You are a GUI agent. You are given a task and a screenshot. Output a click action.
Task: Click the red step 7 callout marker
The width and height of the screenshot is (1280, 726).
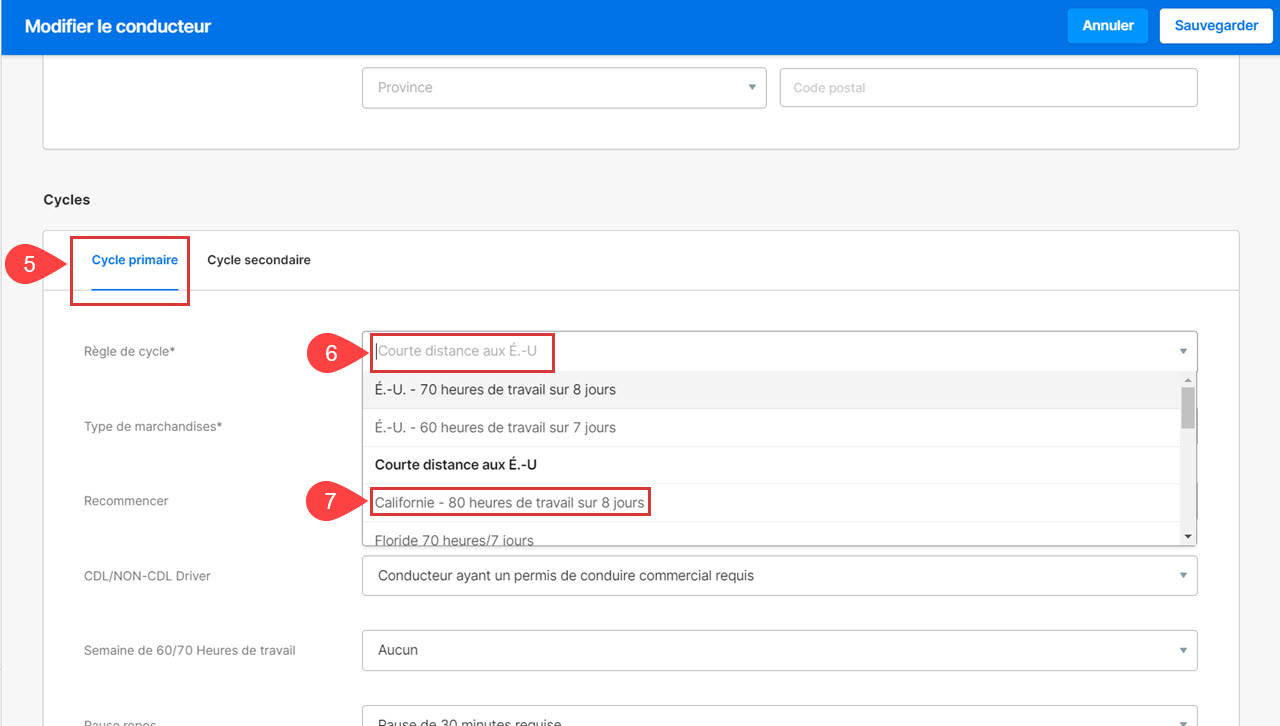pos(329,502)
